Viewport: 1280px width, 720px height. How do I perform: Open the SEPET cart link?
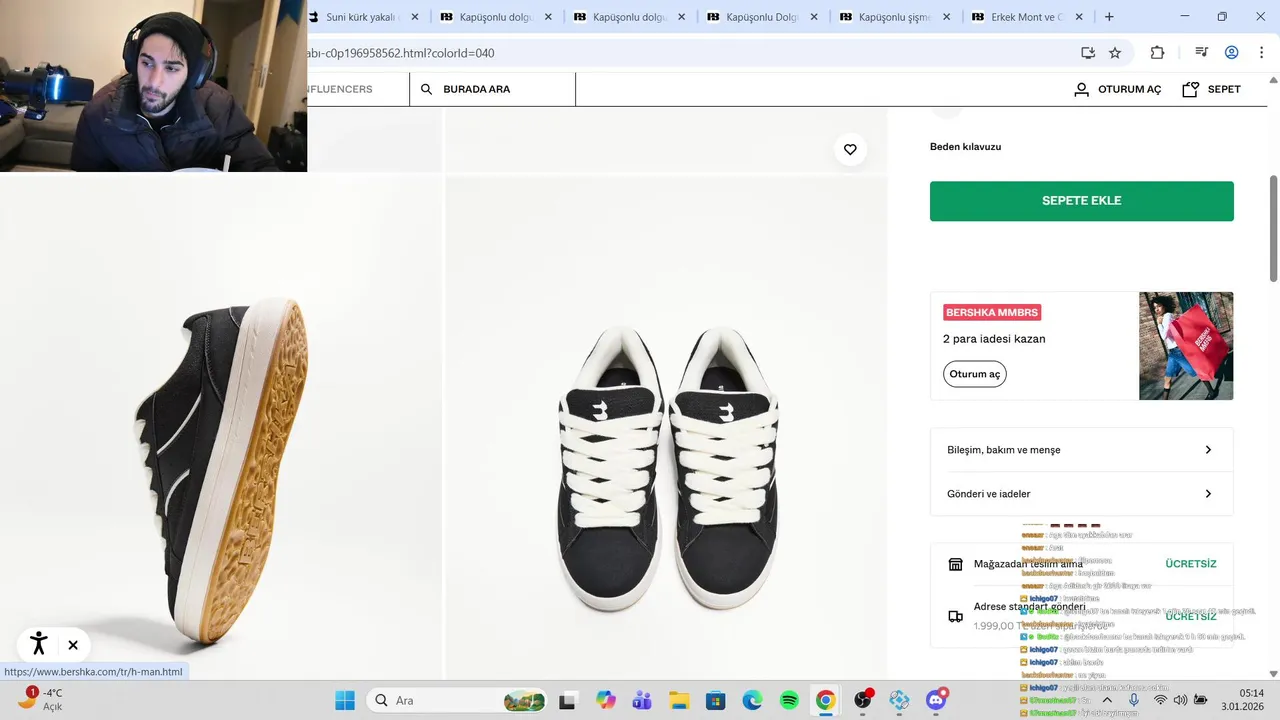(1224, 89)
